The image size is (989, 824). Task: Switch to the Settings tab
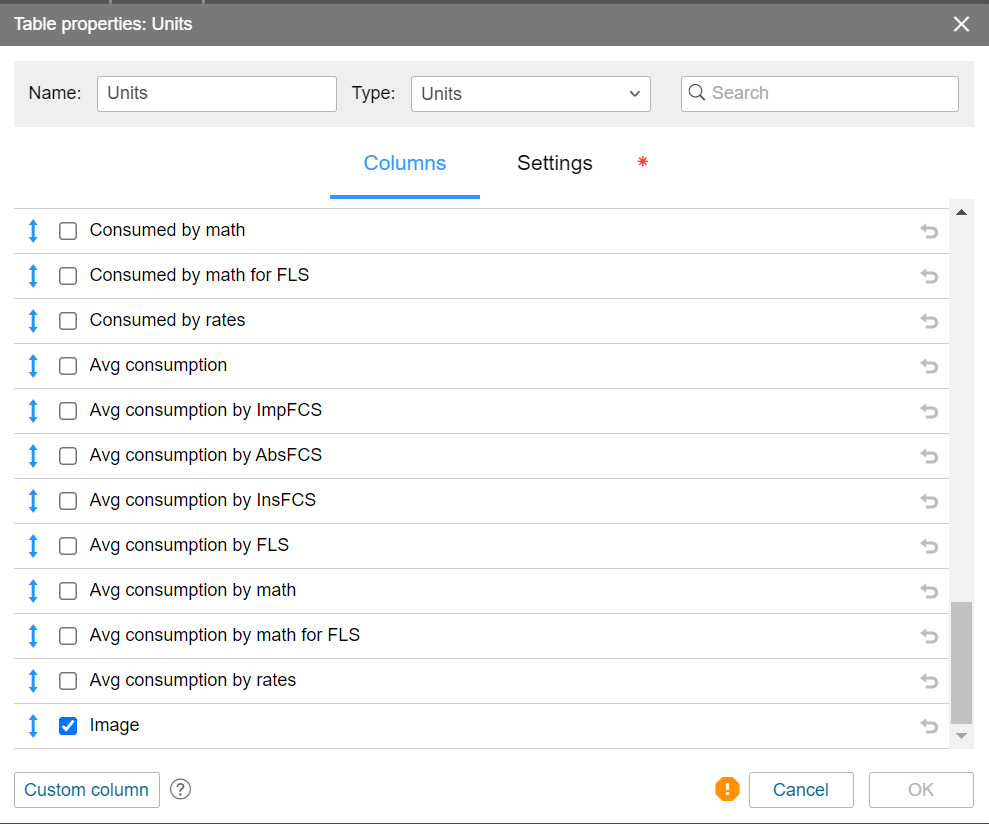coord(554,163)
